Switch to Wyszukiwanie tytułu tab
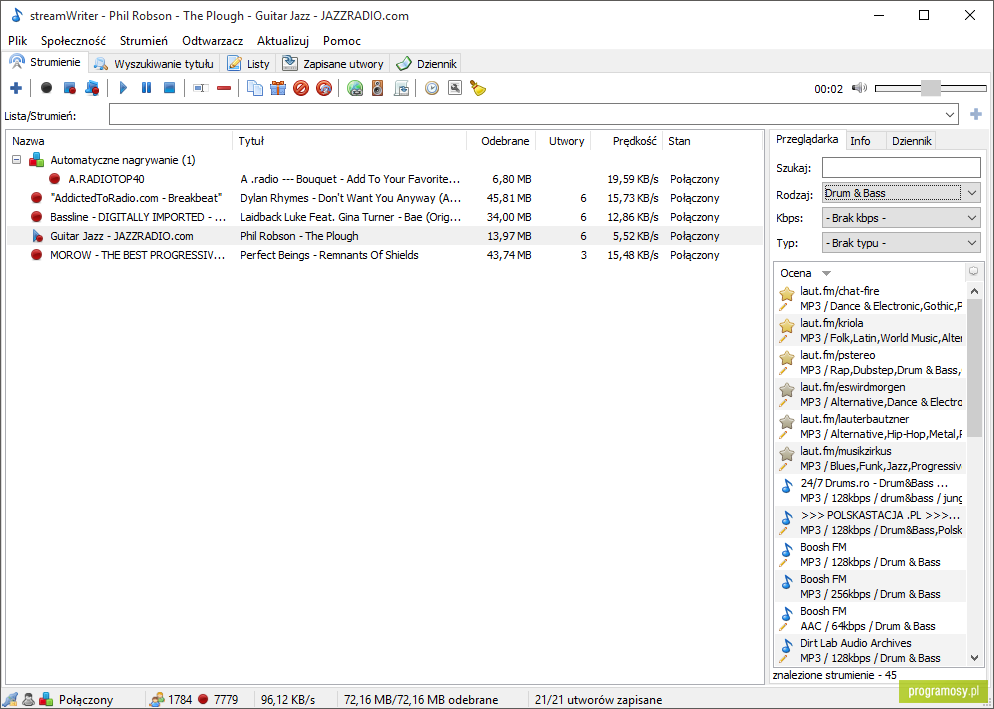This screenshot has height=709, width=994. tap(154, 63)
